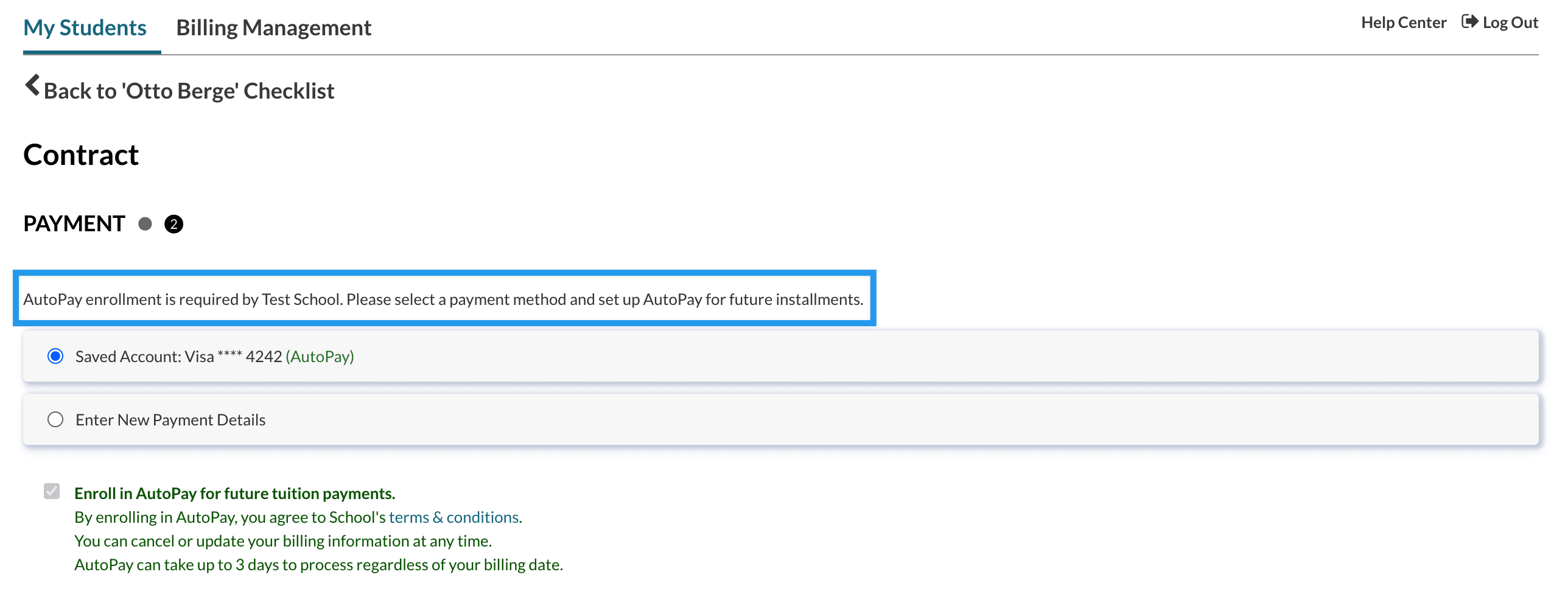Go back to 'Otto Berge' Checklist
Viewport: 1568px width, 594px height.
189,91
